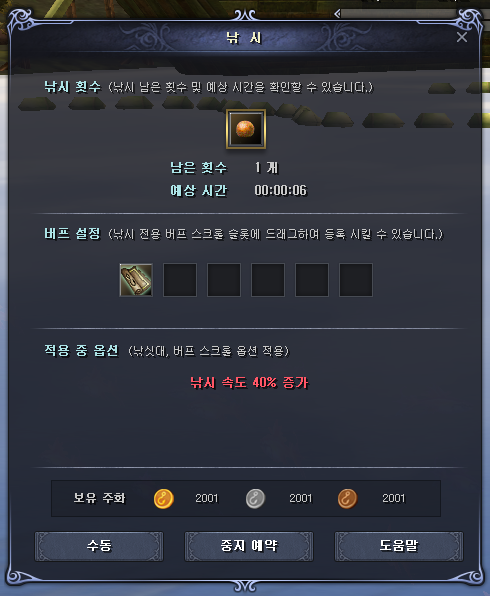The image size is (490, 596).
Task: Click the fourth empty buff slot
Action: point(268,280)
